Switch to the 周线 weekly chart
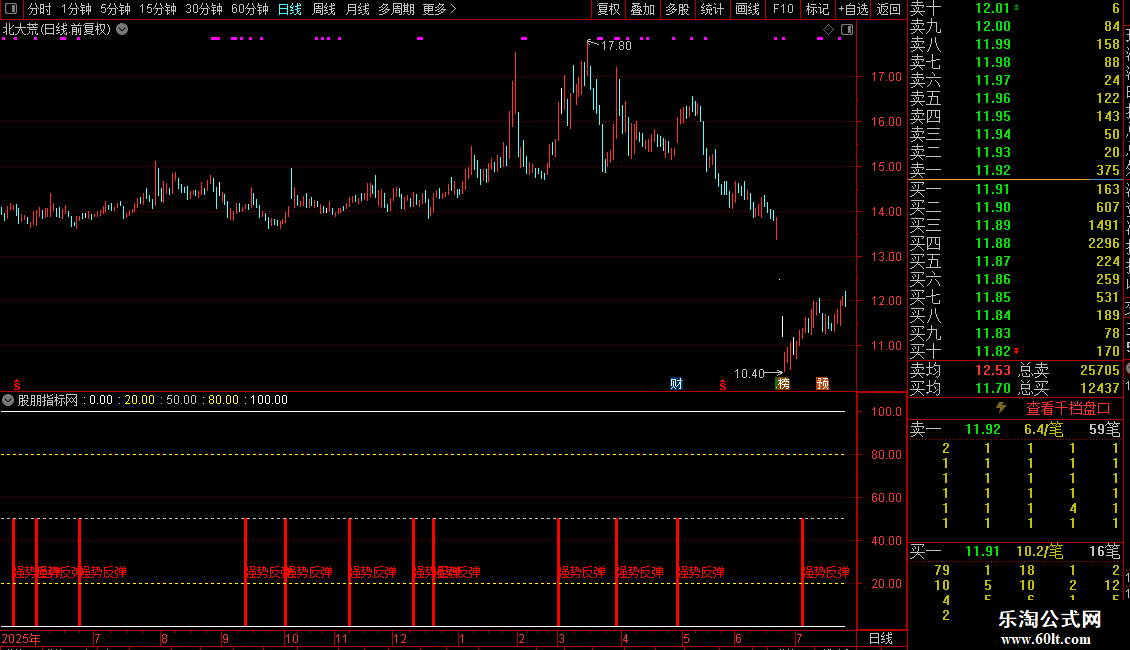The height and width of the screenshot is (650, 1130). (324, 9)
